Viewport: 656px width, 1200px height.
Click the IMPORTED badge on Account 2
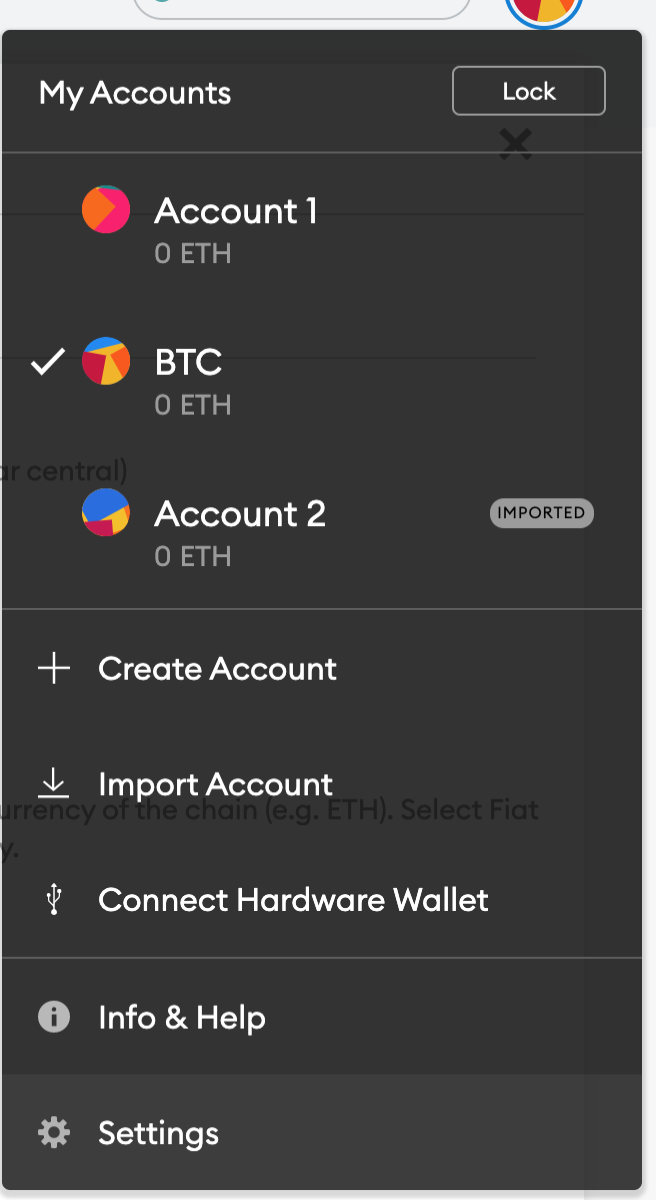click(542, 513)
